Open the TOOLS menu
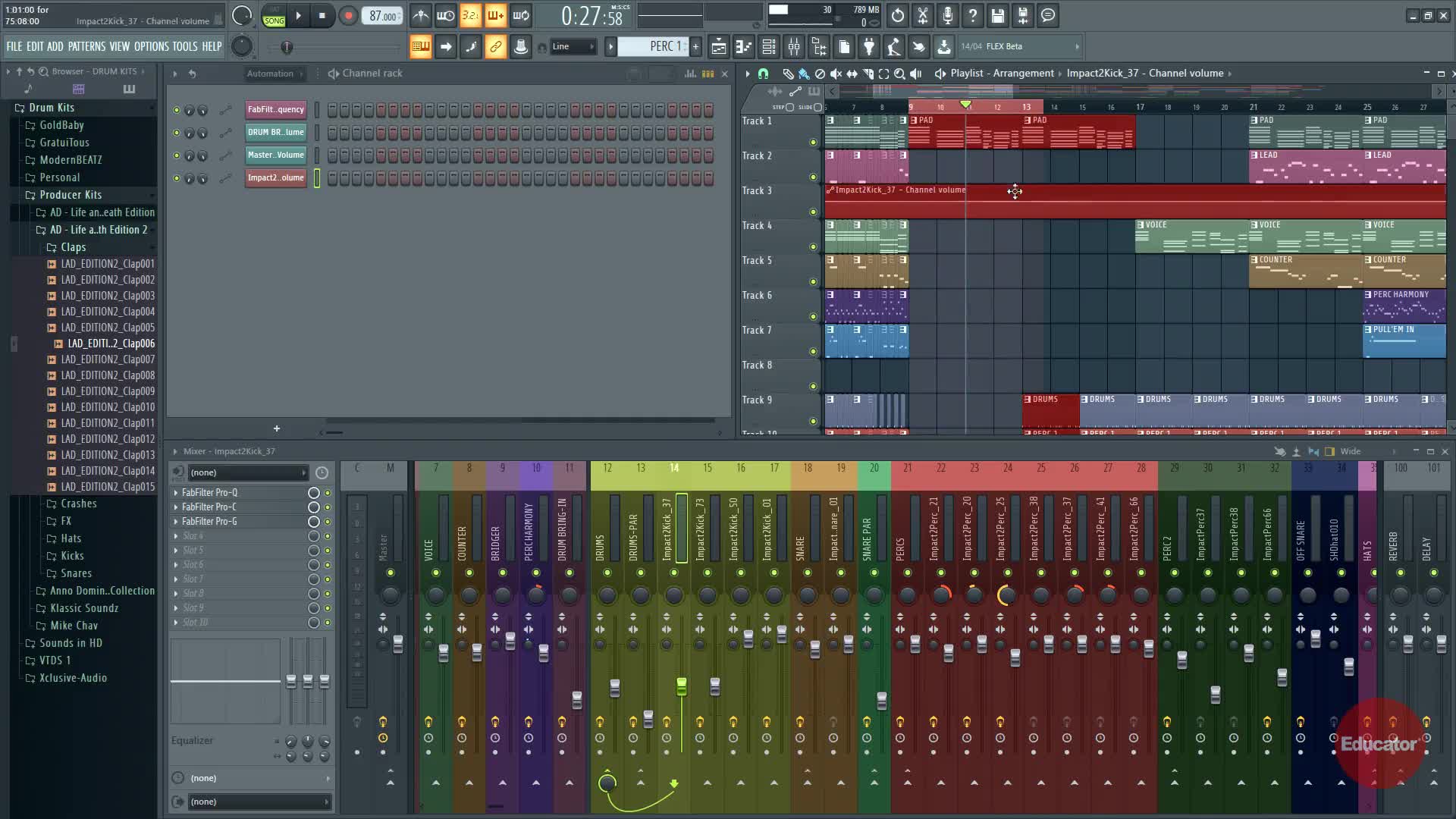 184,47
